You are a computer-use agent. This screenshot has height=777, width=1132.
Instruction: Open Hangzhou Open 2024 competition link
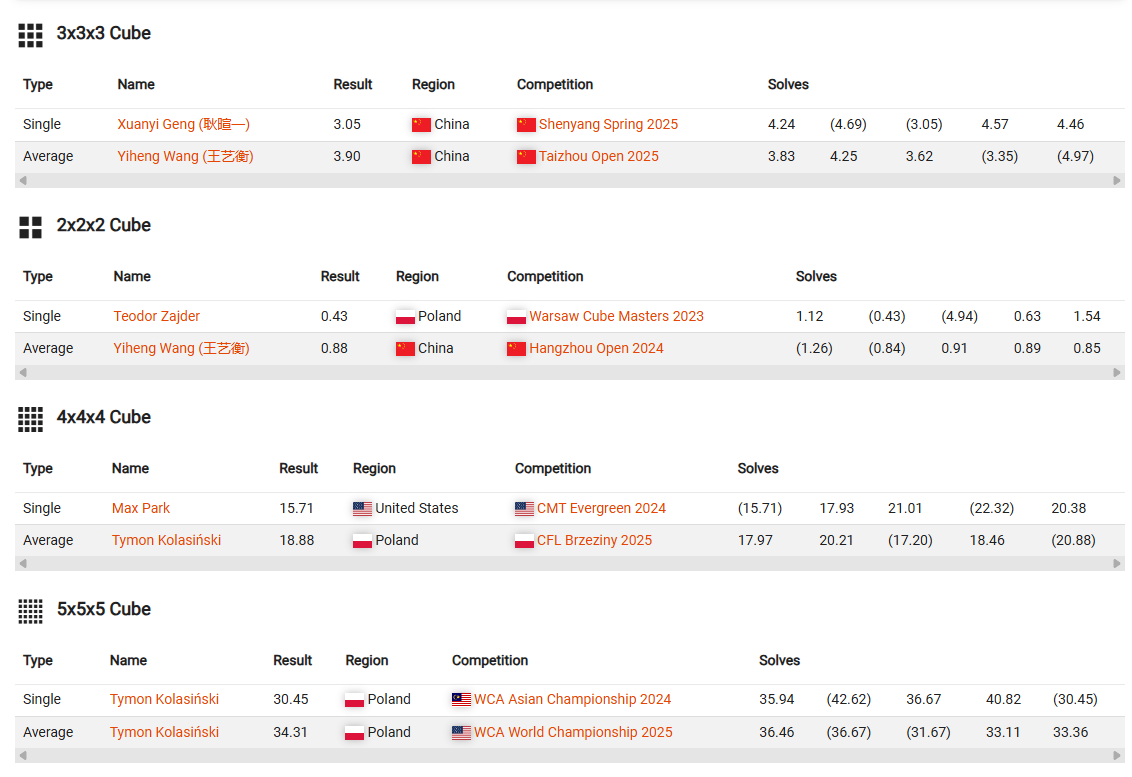point(596,348)
